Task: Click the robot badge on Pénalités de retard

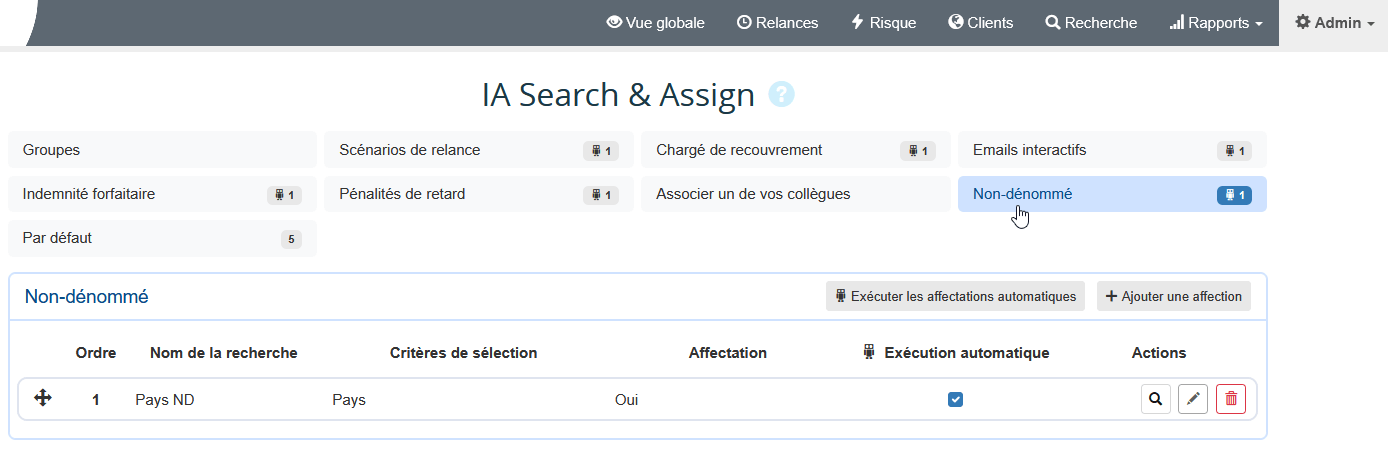Action: click(601, 195)
